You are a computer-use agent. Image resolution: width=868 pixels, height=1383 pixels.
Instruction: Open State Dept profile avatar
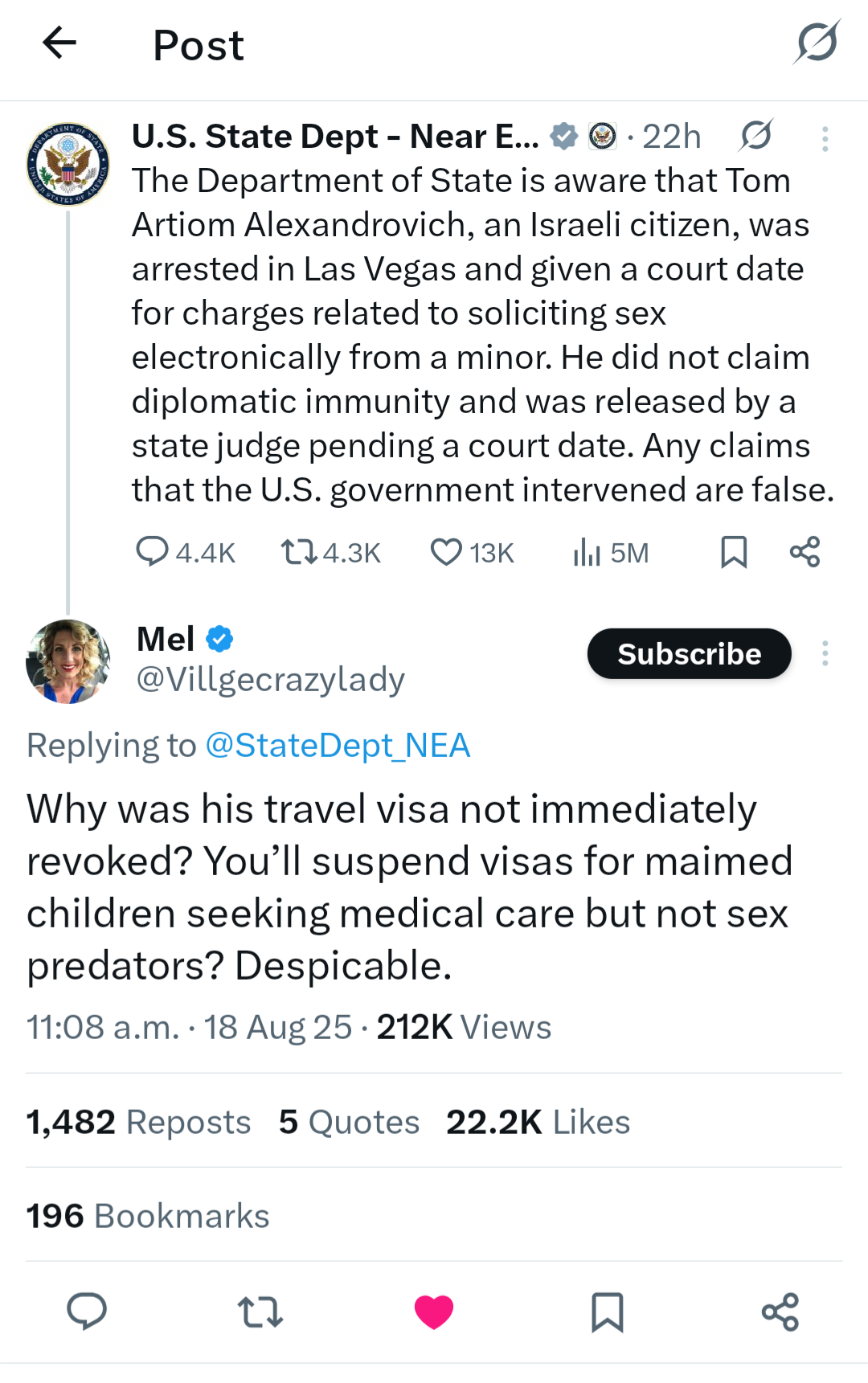[x=68, y=164]
